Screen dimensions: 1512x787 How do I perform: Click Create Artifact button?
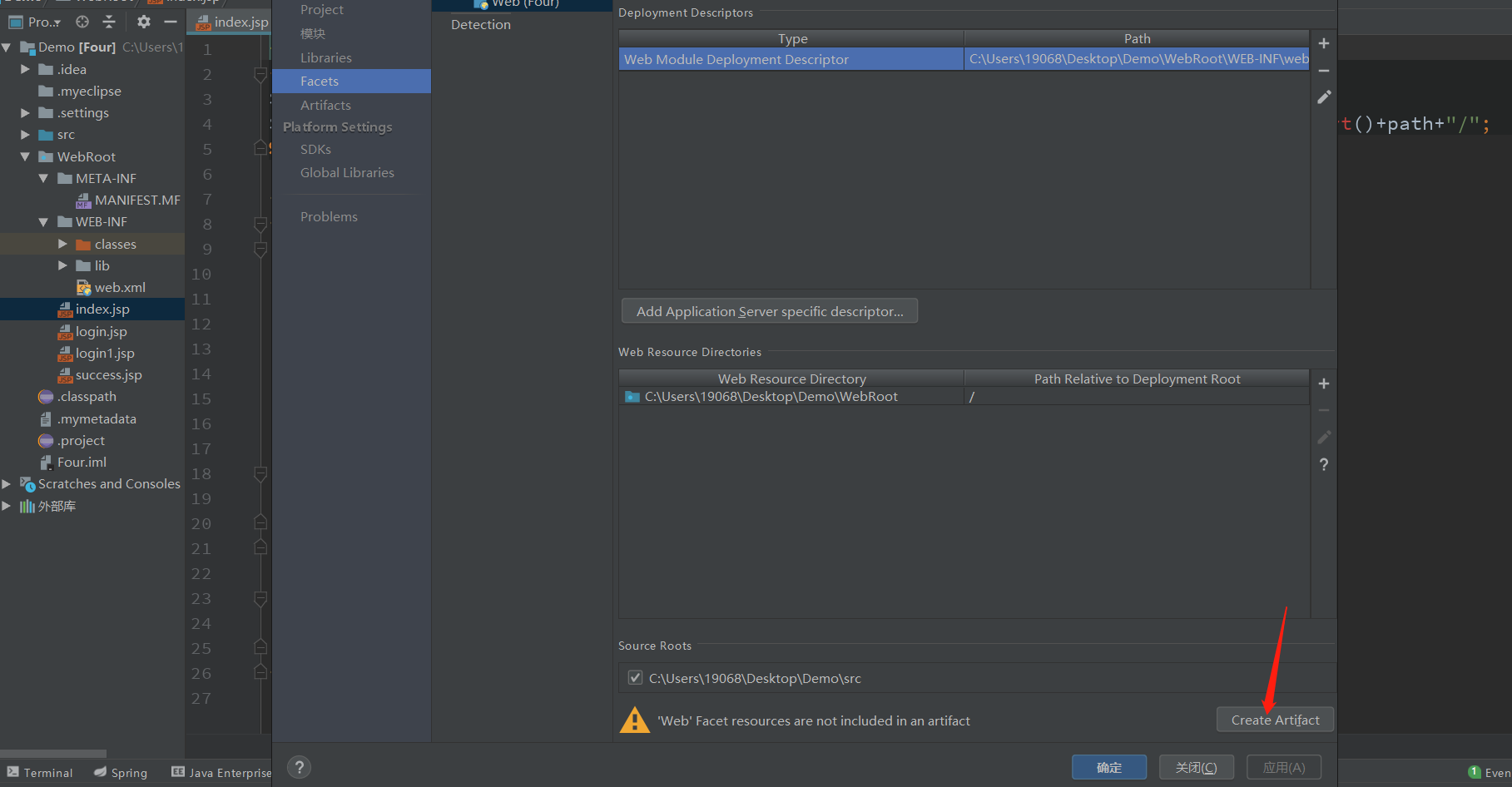click(1275, 720)
